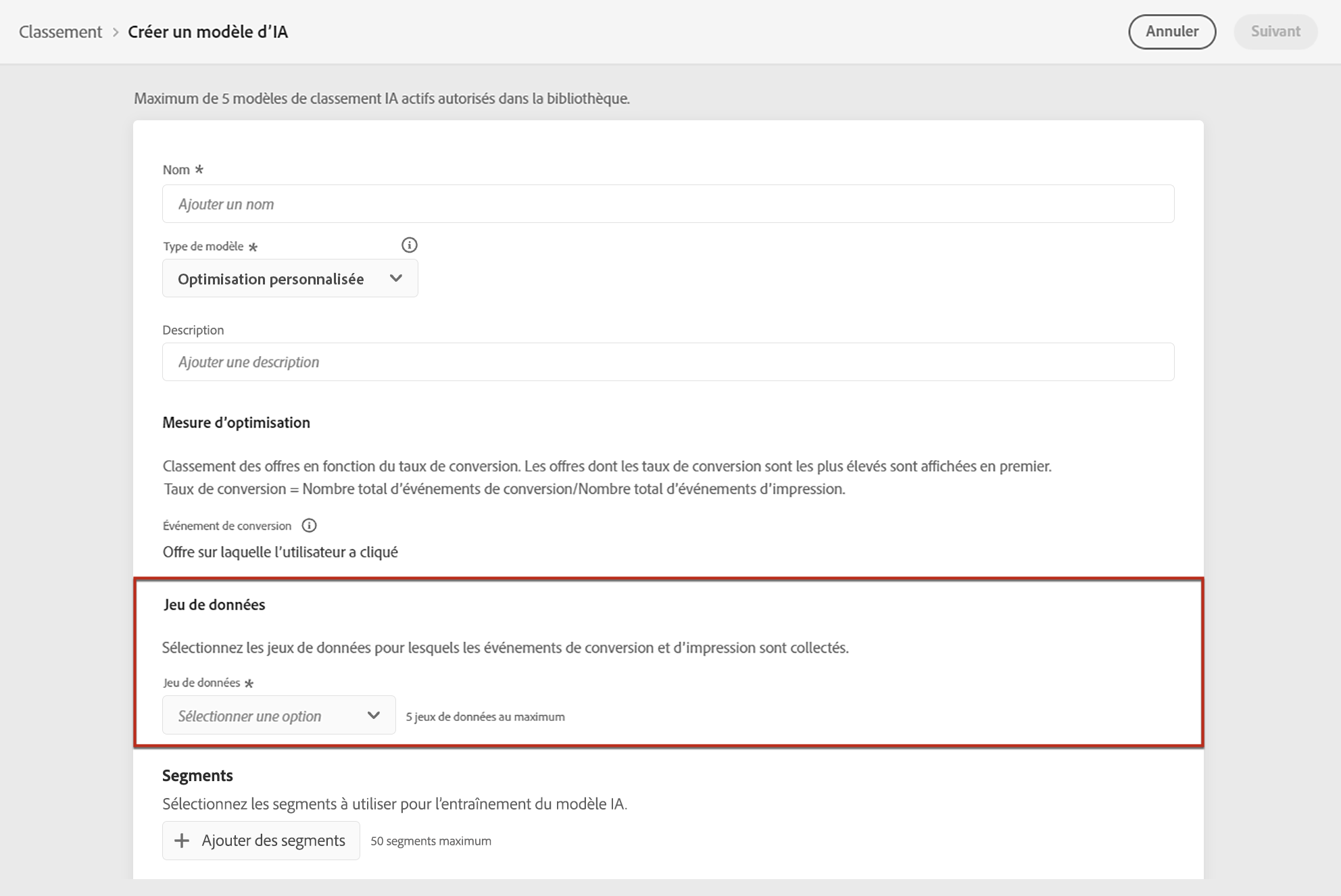Expand Jeu de données dropdown
The height and width of the screenshot is (896, 1341).
(278, 716)
